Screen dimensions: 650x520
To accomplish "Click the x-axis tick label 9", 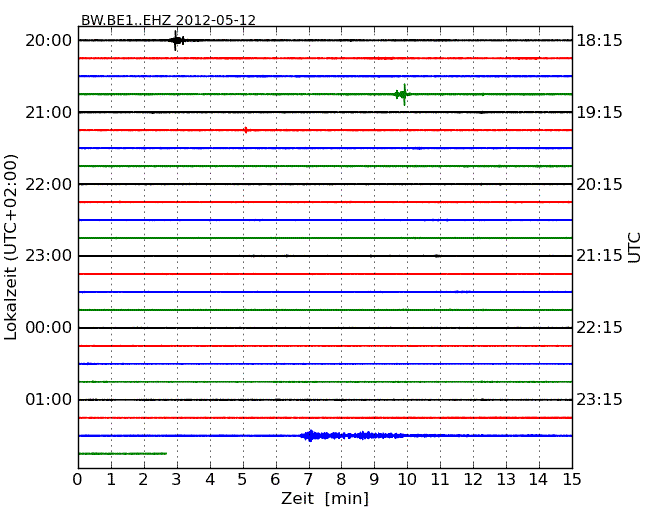I will point(374,479).
